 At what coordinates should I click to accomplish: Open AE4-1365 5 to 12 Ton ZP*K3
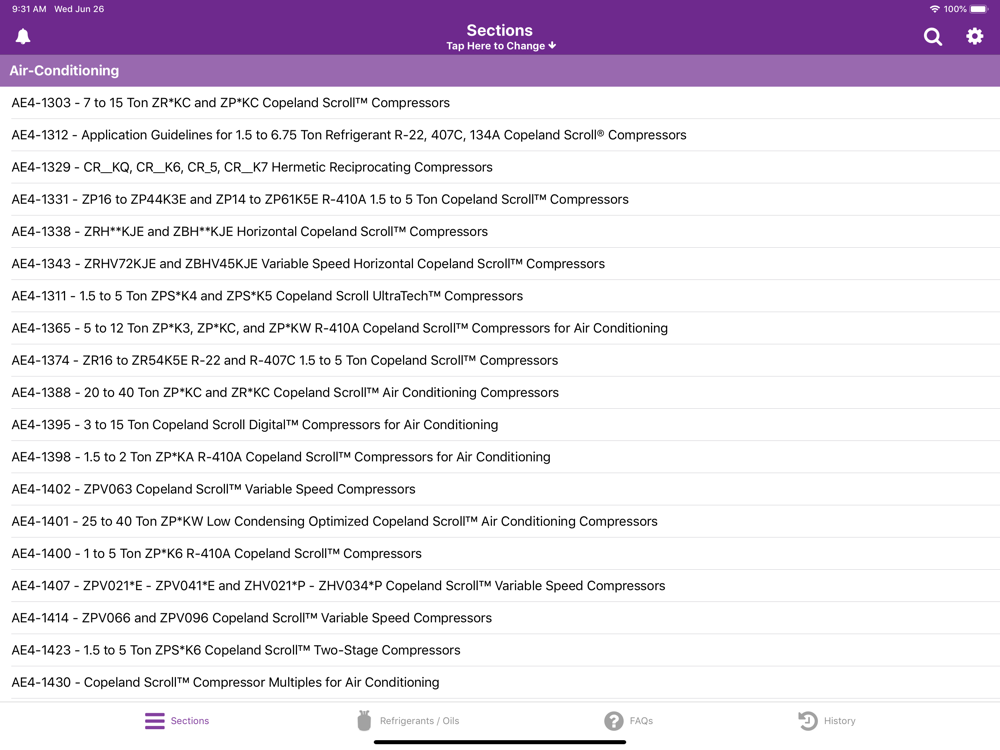[500, 328]
